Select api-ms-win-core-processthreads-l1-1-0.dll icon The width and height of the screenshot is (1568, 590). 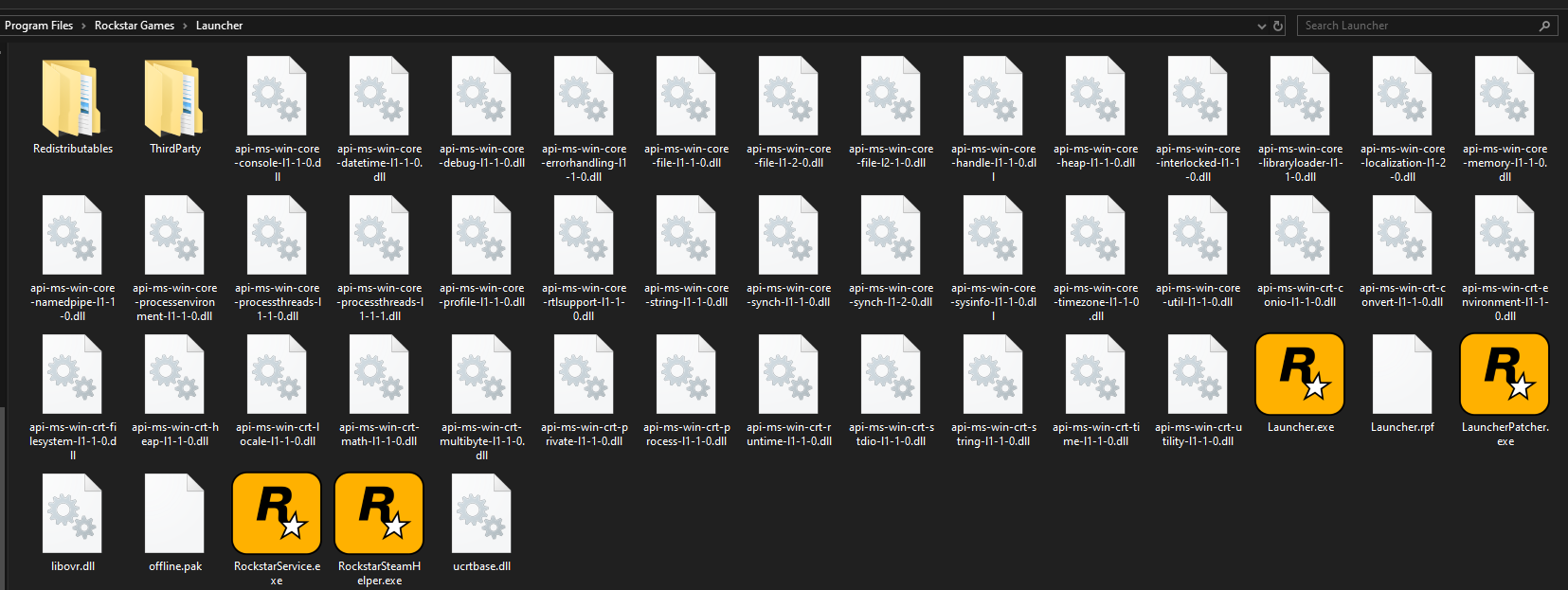click(277, 235)
